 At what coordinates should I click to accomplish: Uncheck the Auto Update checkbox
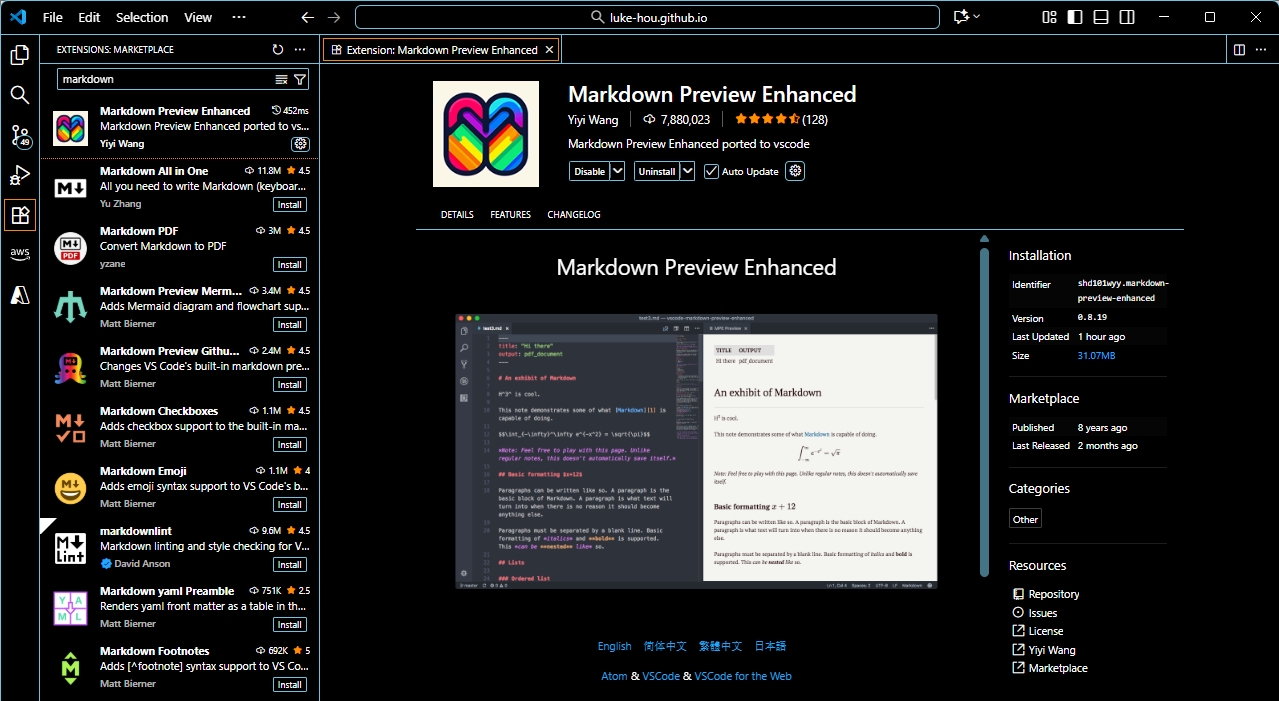(711, 171)
